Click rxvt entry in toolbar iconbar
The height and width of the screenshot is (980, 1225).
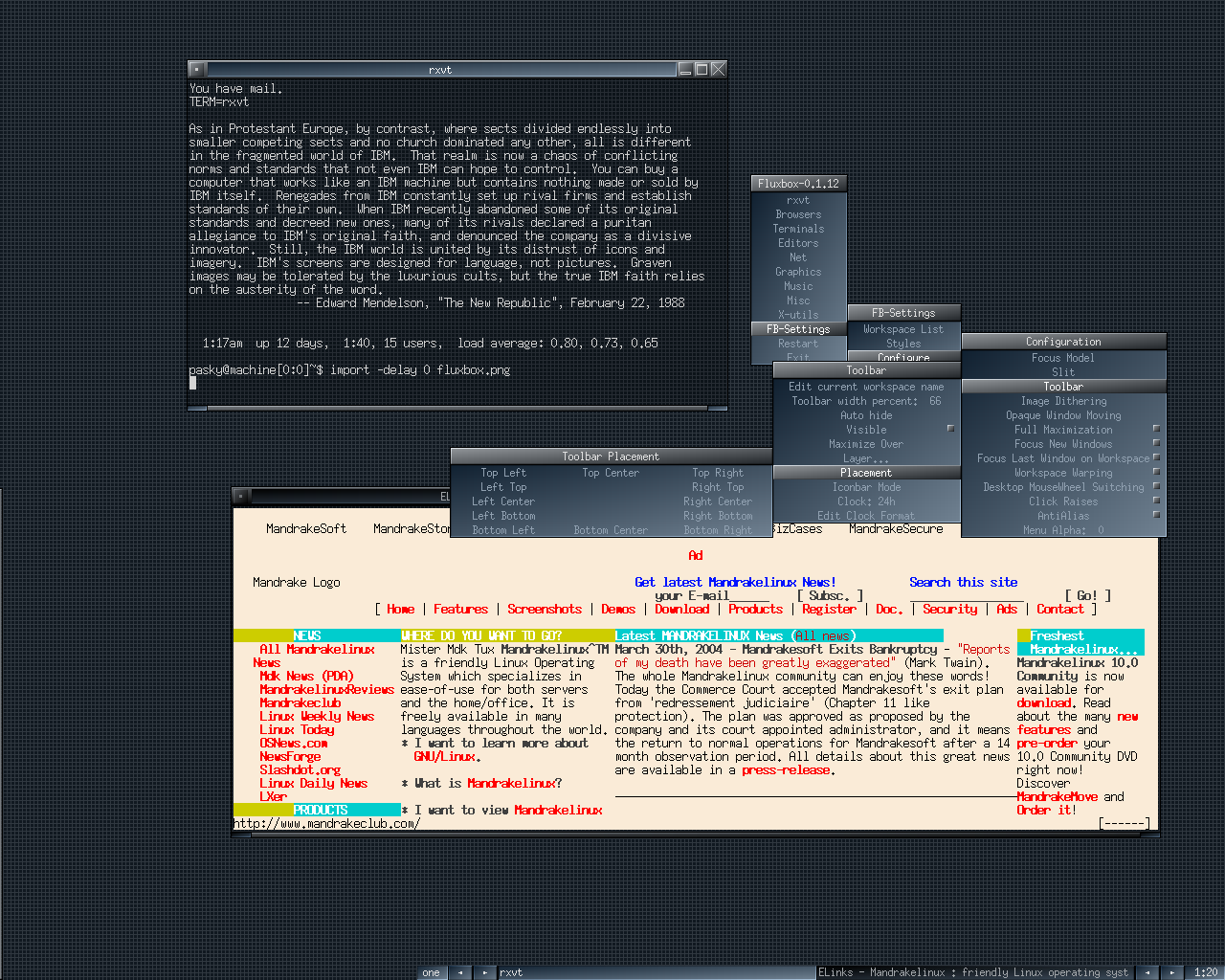point(657,972)
